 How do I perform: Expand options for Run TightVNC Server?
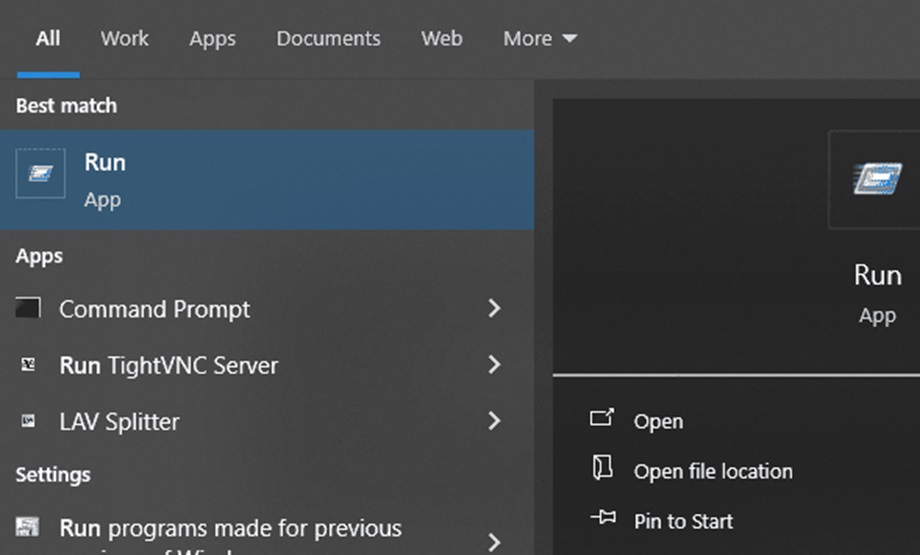(494, 365)
